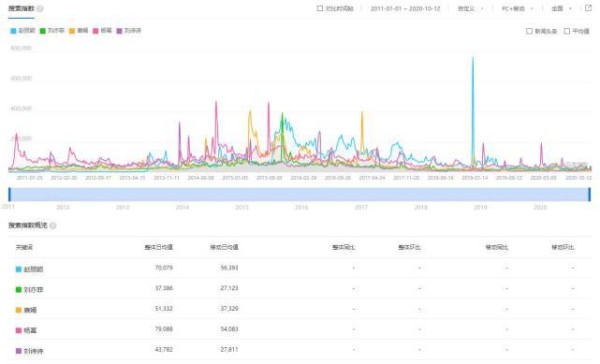
Task: Toggle the pink 杨幂 series in chart legend
Action: pyautogui.click(x=102, y=31)
